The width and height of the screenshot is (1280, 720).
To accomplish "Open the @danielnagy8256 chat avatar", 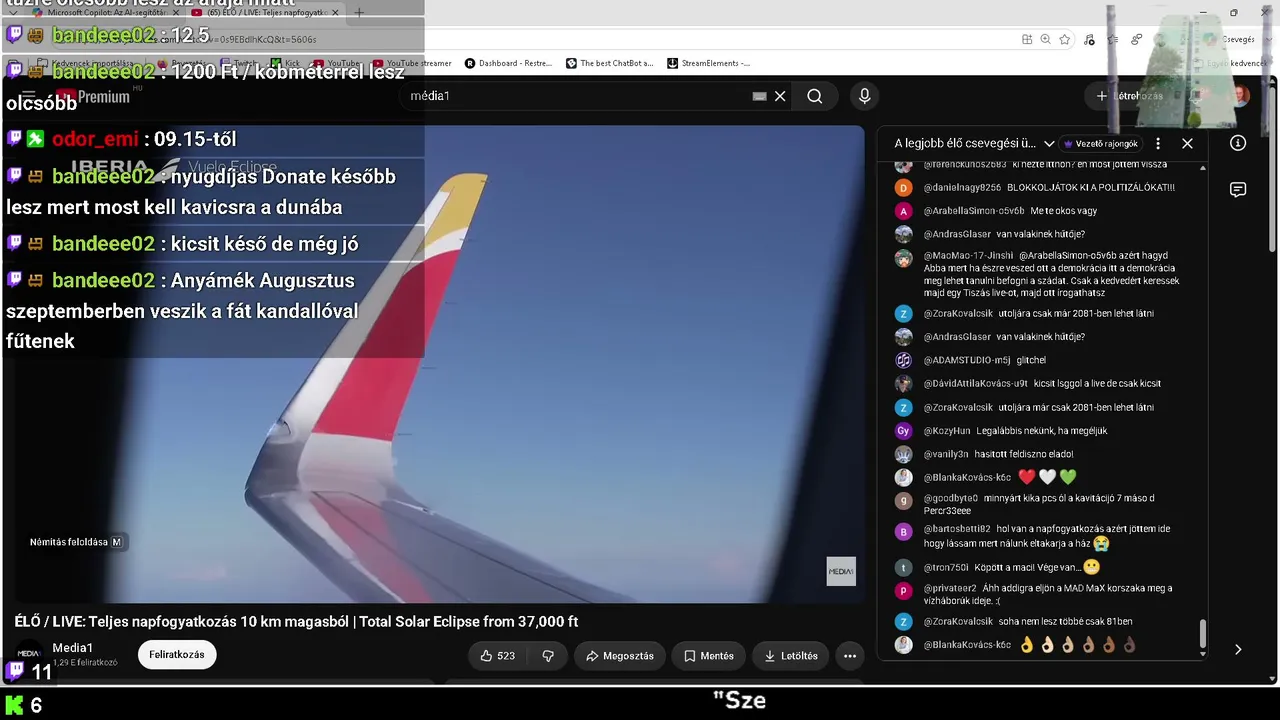I will click(904, 188).
